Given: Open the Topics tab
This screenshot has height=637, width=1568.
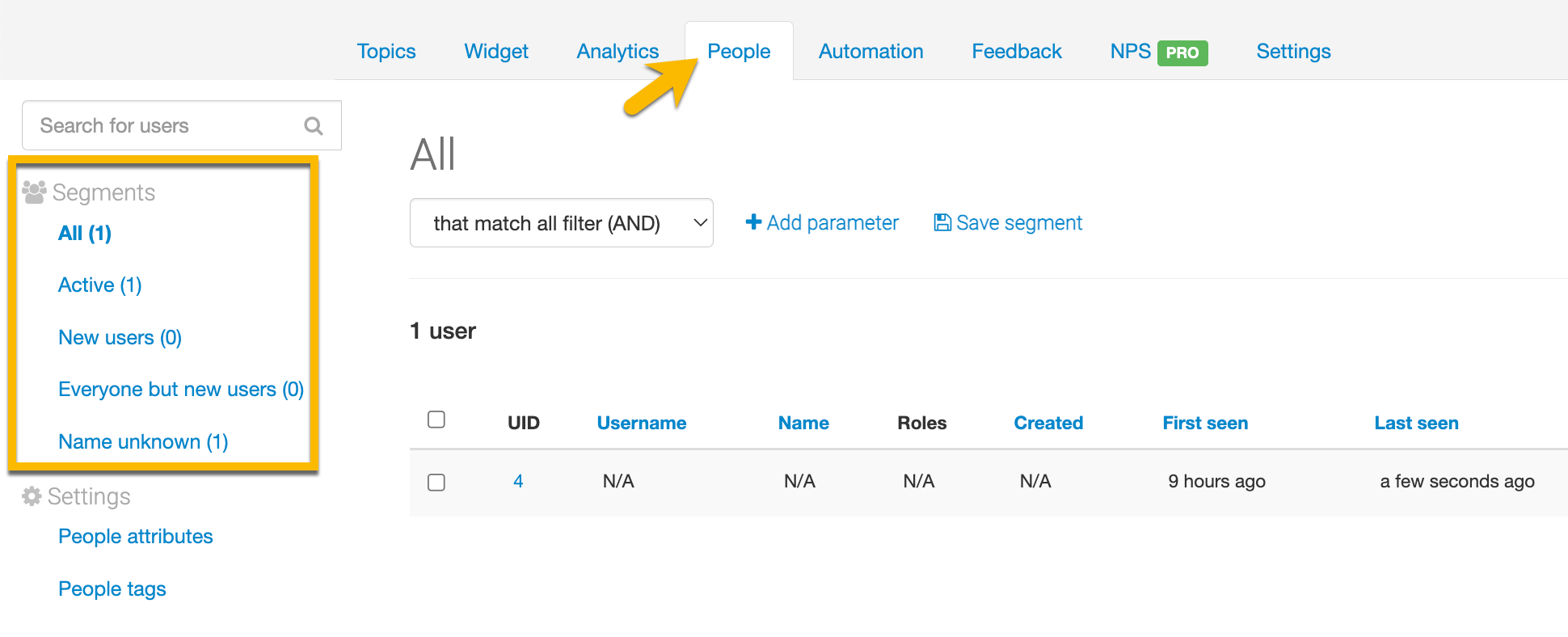Looking at the screenshot, I should pos(386,52).
